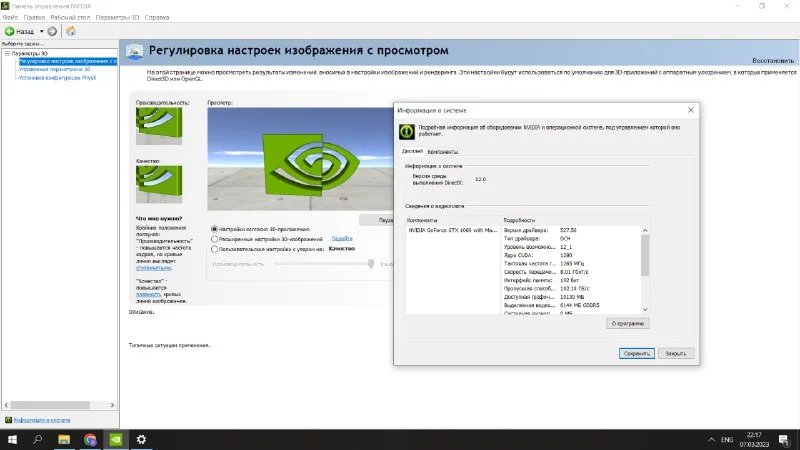Click the 'О программе' button
The height and width of the screenshot is (450, 800).
point(629,323)
